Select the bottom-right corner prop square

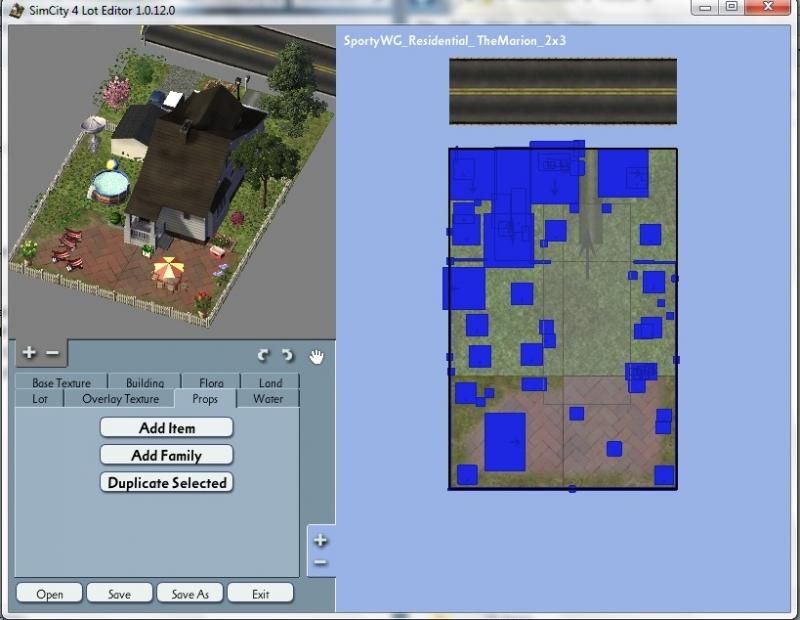664,475
